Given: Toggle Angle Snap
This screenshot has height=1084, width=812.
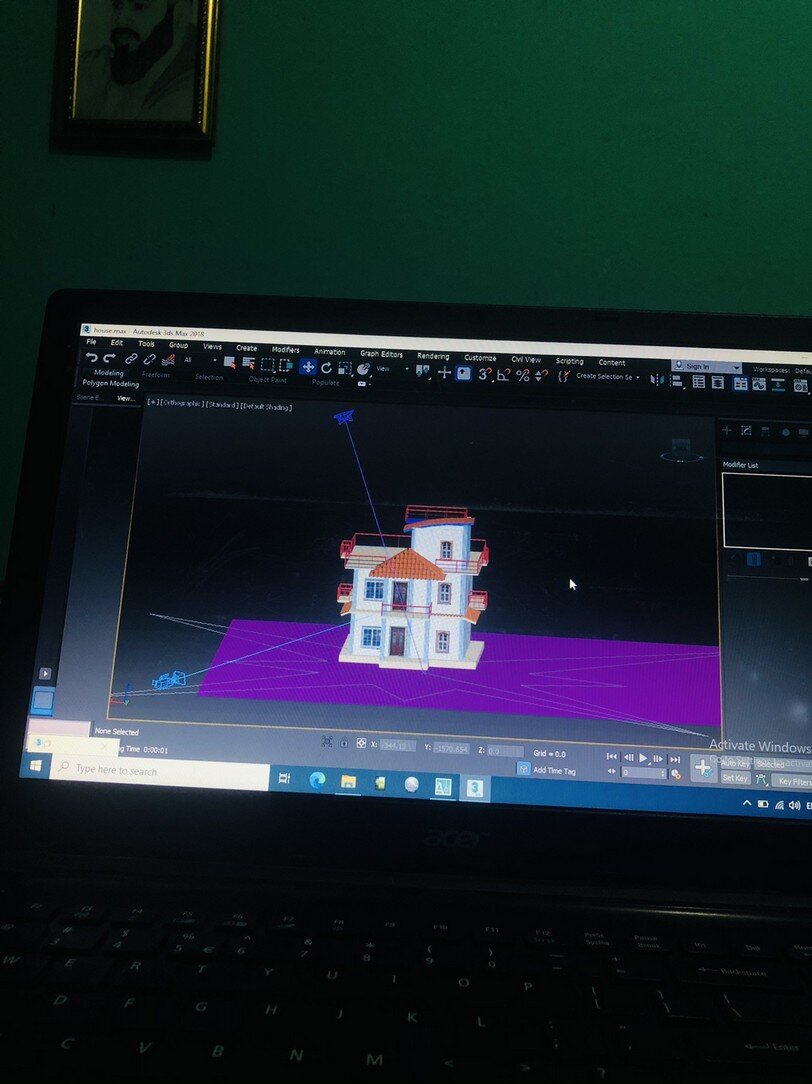Looking at the screenshot, I should click(x=503, y=375).
